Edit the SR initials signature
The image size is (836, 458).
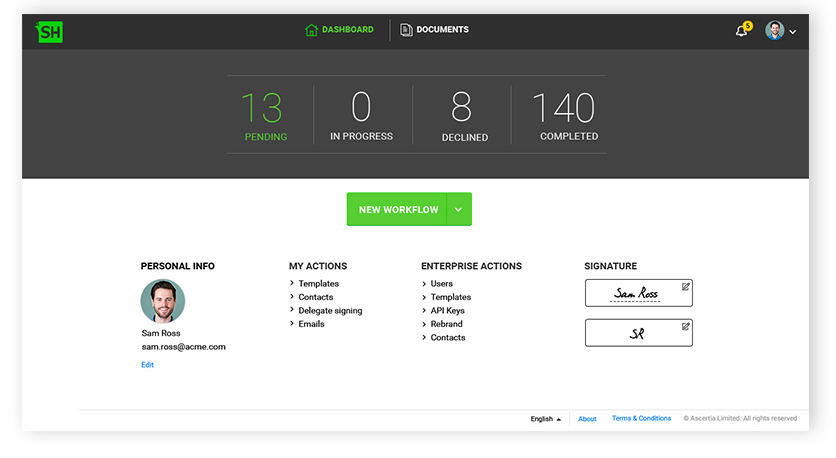(x=685, y=326)
